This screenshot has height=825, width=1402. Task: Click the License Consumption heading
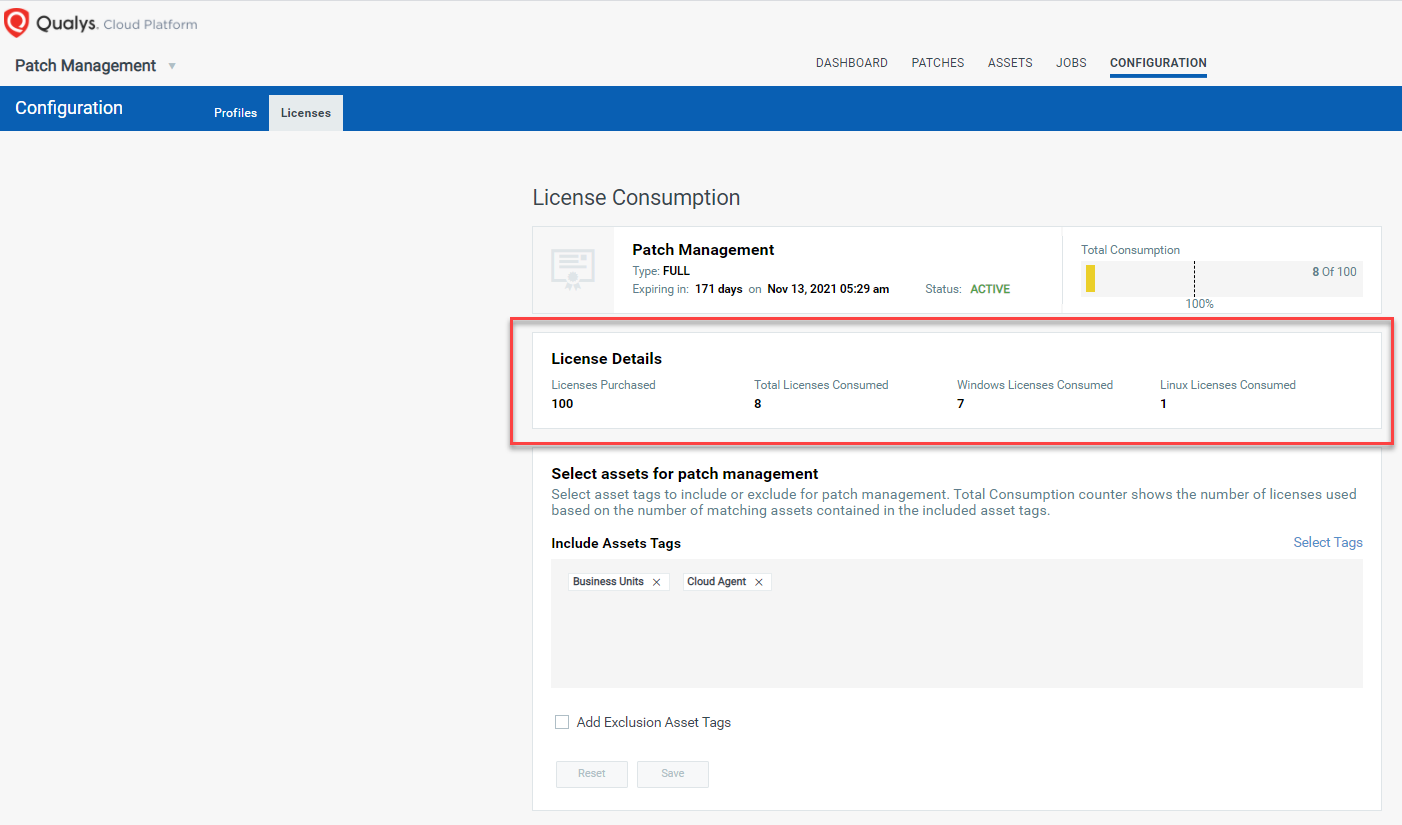pos(636,198)
